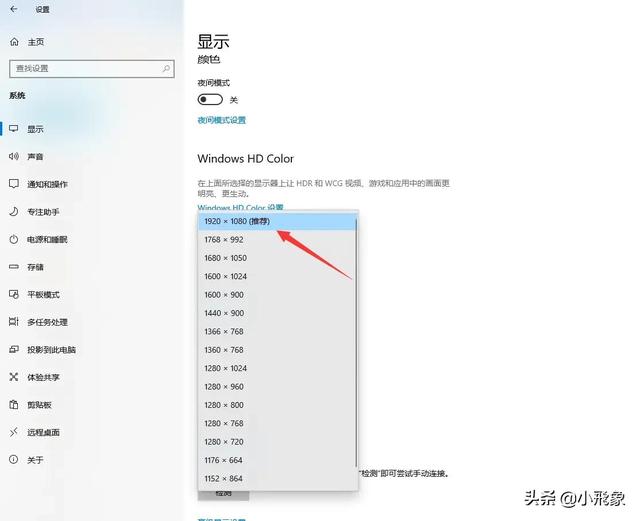Click the 关于 info icon

pyautogui.click(x=14, y=460)
